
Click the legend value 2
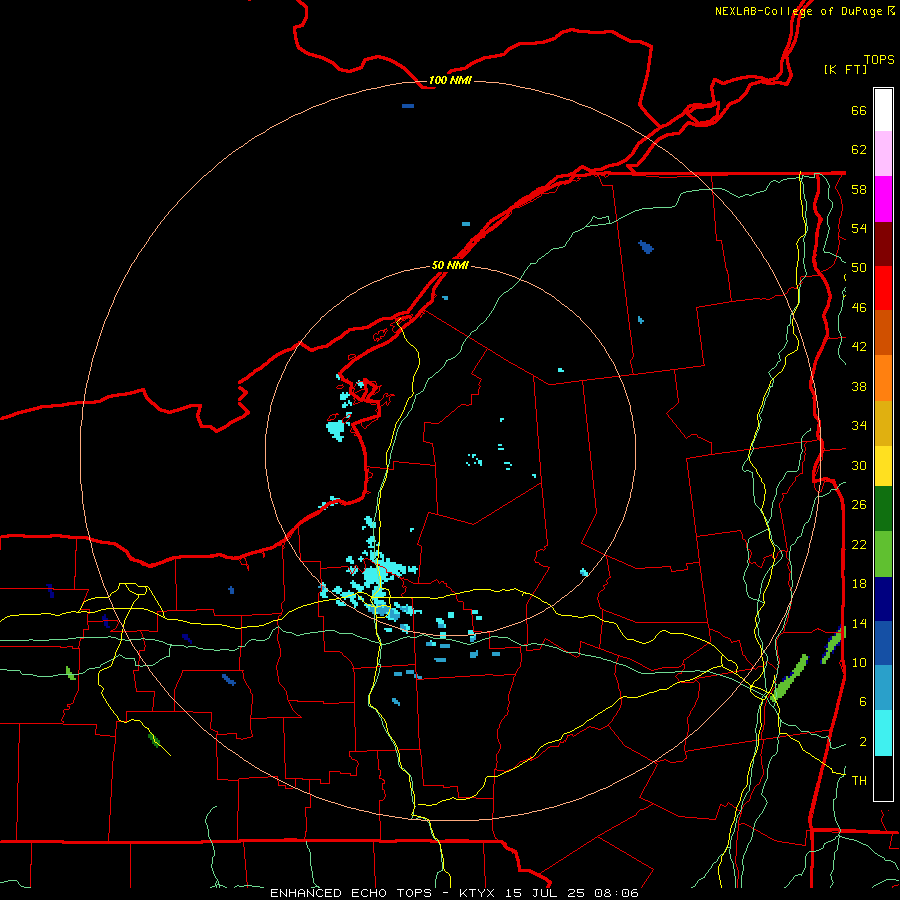click(x=863, y=741)
